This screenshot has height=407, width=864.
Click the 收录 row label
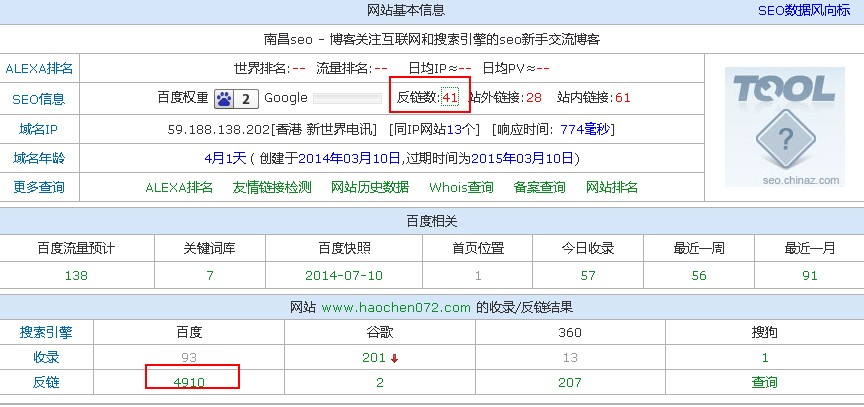pyautogui.click(x=46, y=357)
